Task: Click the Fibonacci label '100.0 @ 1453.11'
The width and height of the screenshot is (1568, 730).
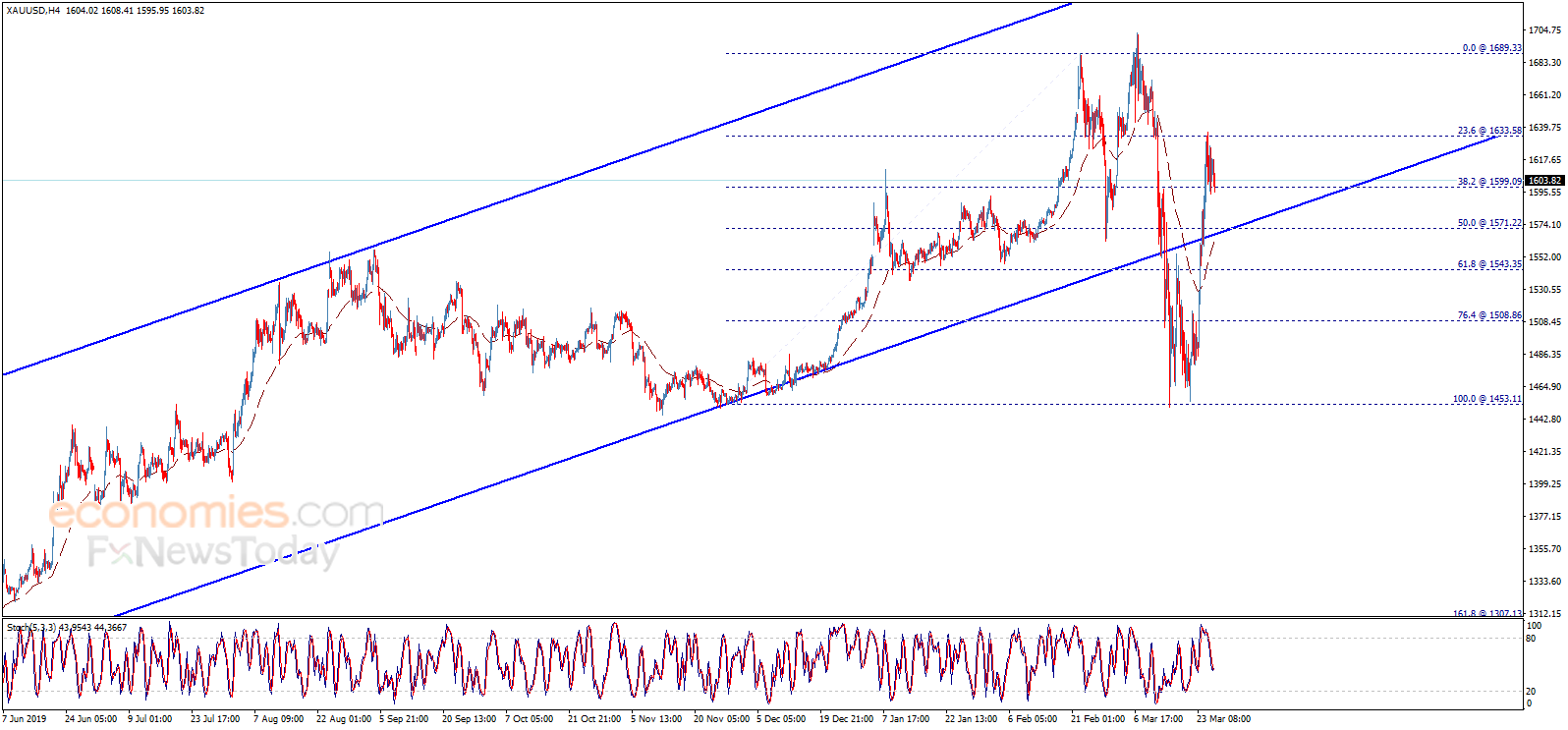Action: pyautogui.click(x=1487, y=399)
